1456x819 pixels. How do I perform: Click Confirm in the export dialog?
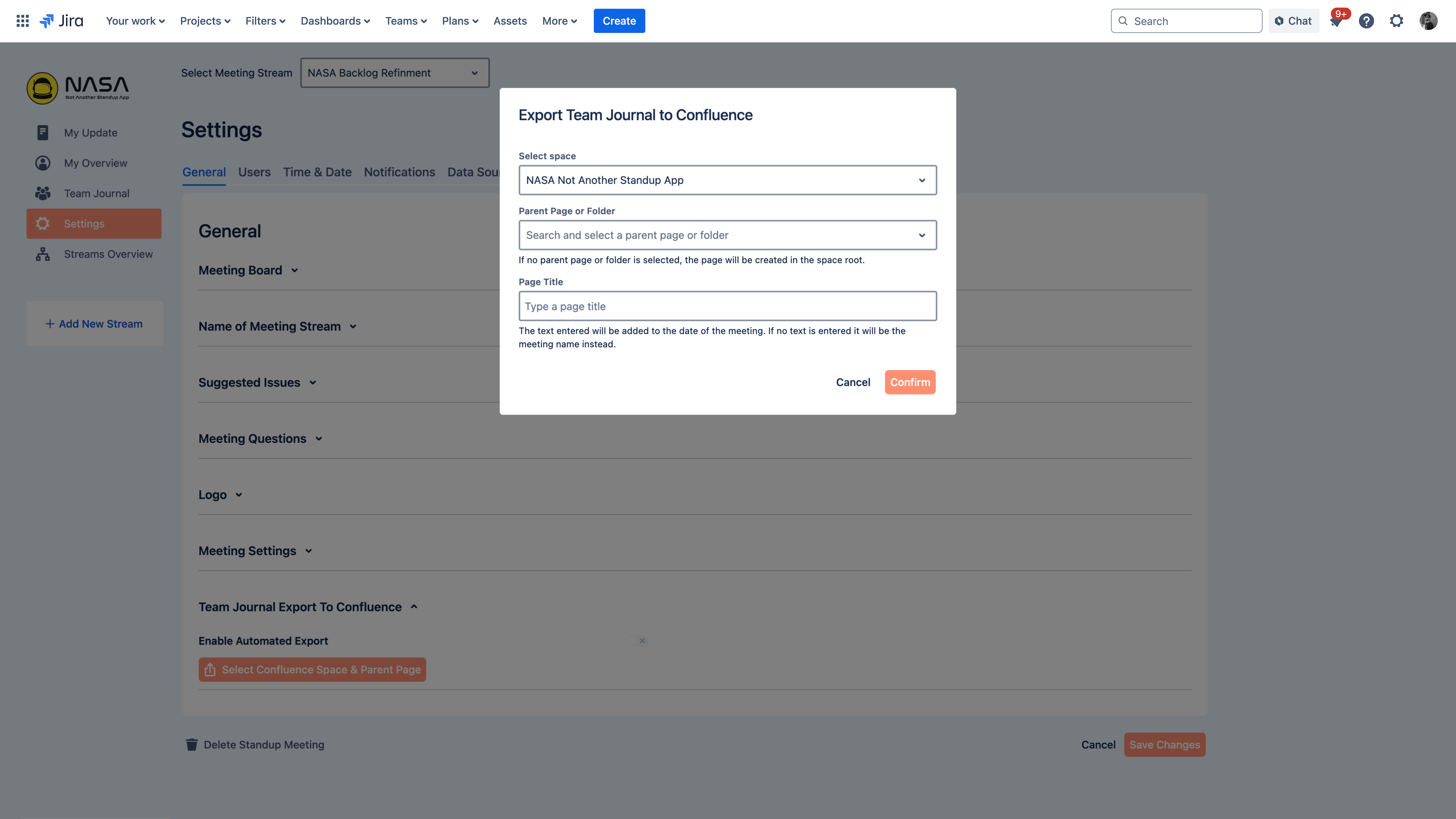tap(910, 382)
